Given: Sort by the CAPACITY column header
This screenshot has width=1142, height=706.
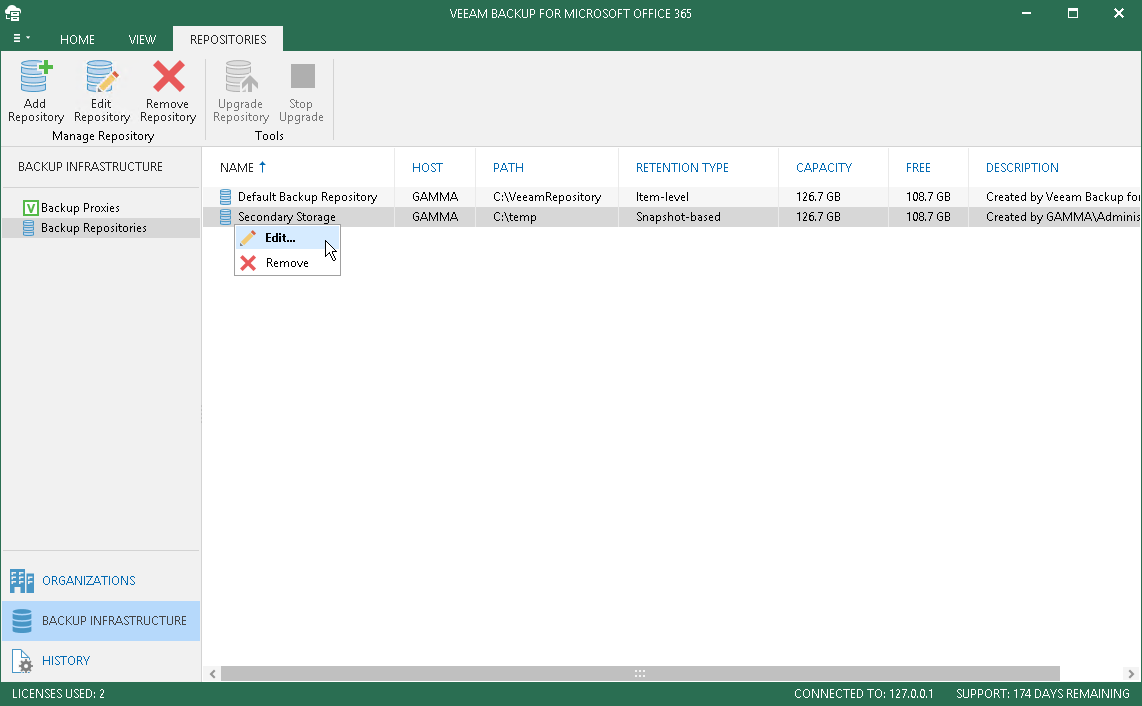Looking at the screenshot, I should pos(824,168).
